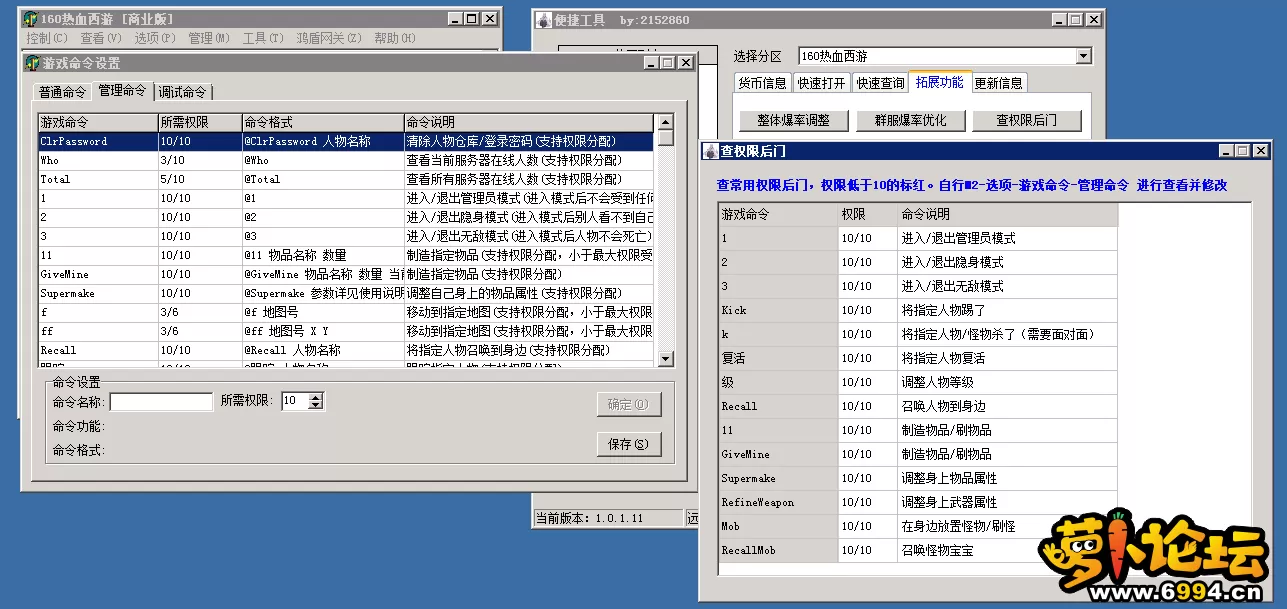Select the GiveMine row in 游戏命令设置
This screenshot has width=1287, height=609.
click(x=347, y=274)
